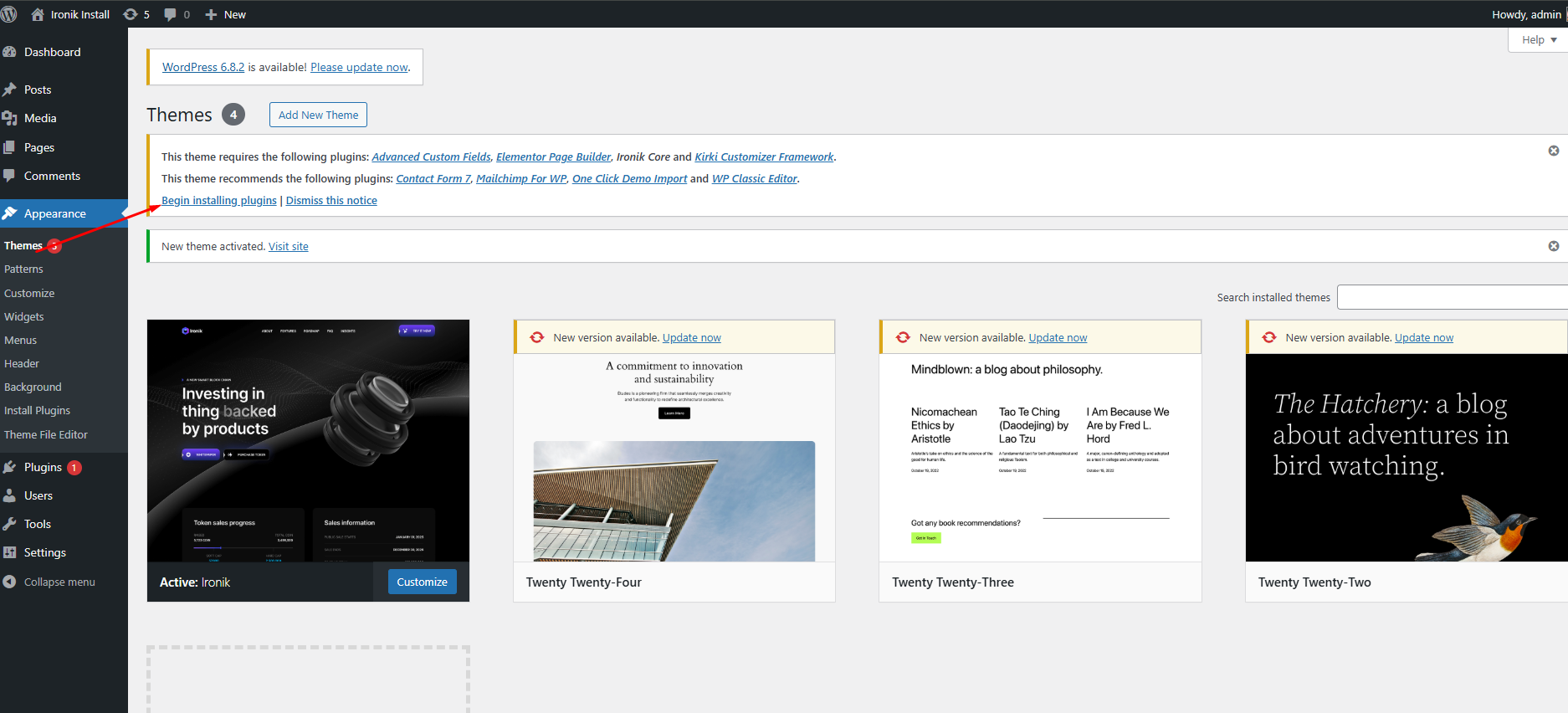Click the Dashboard gauge icon in sidebar
The width and height of the screenshot is (1568, 713).
tap(10, 52)
